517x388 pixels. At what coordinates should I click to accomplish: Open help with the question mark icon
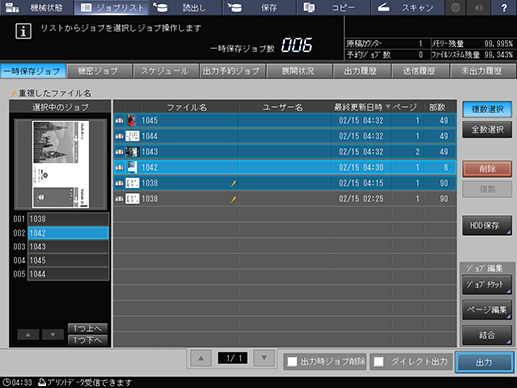click(x=504, y=7)
